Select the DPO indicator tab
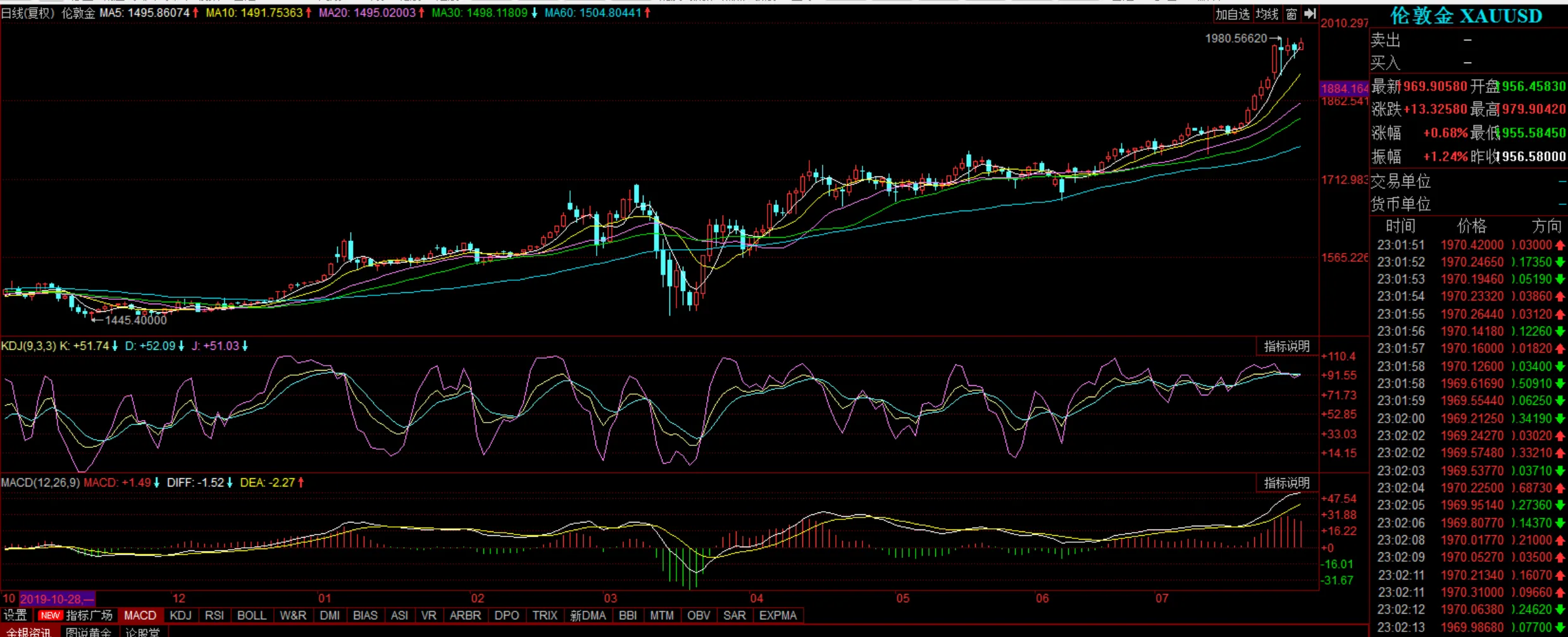The image size is (1568, 637). [x=506, y=615]
